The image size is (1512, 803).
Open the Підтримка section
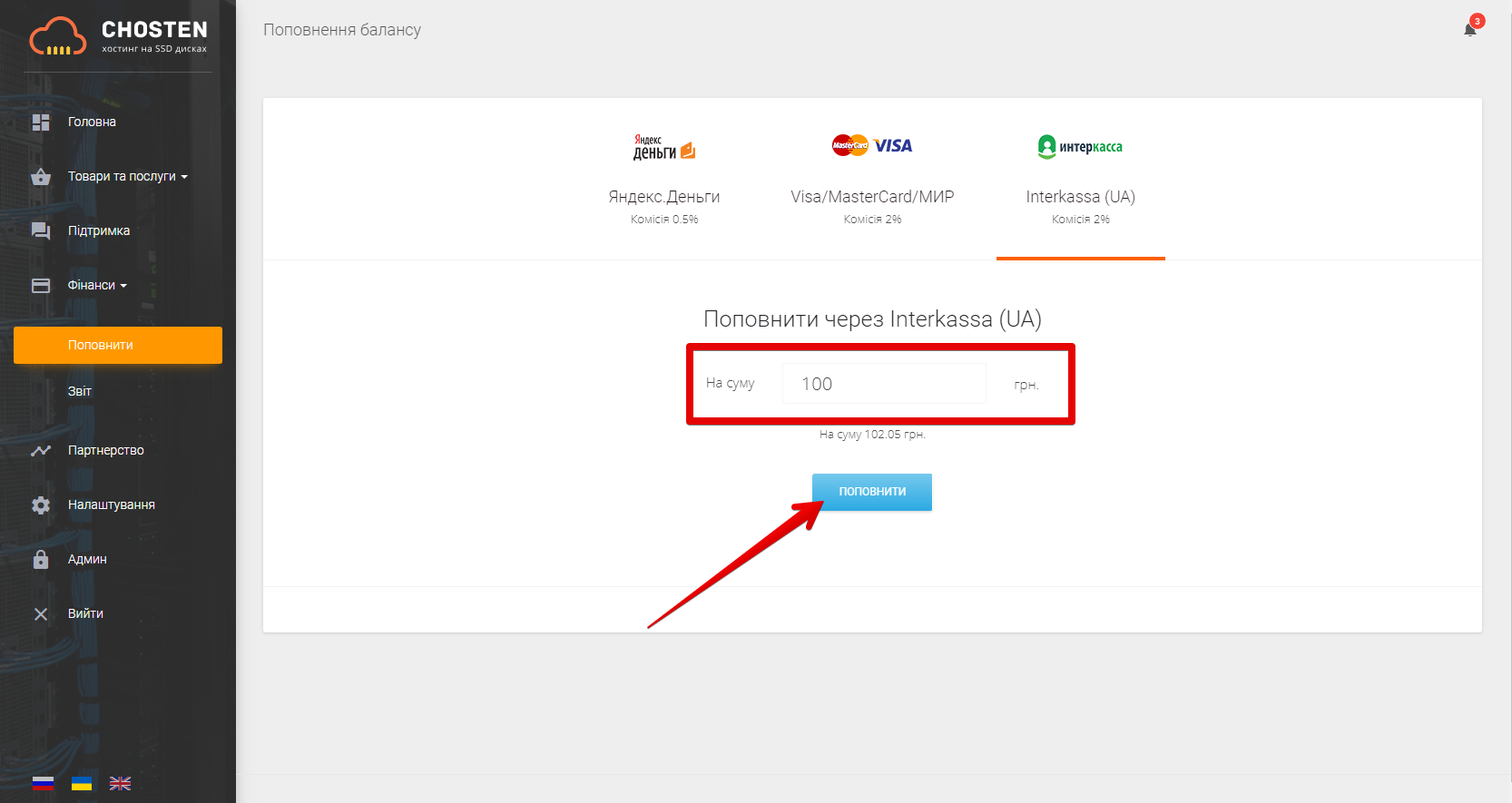(x=99, y=230)
